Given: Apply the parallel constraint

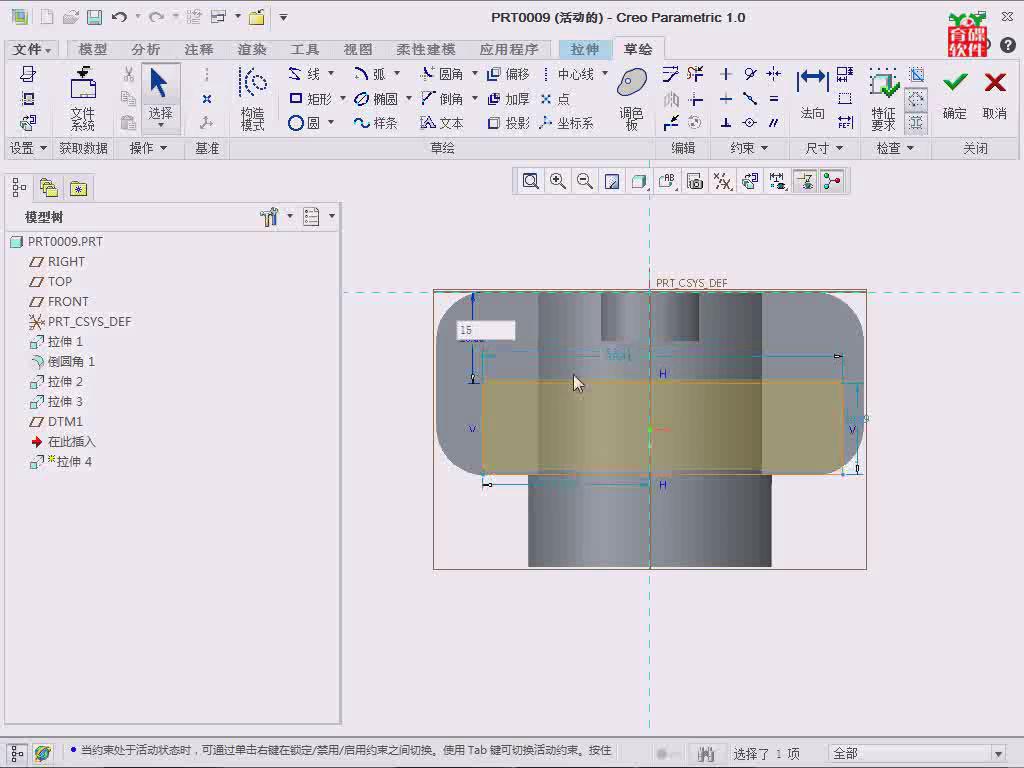Looking at the screenshot, I should point(774,123).
